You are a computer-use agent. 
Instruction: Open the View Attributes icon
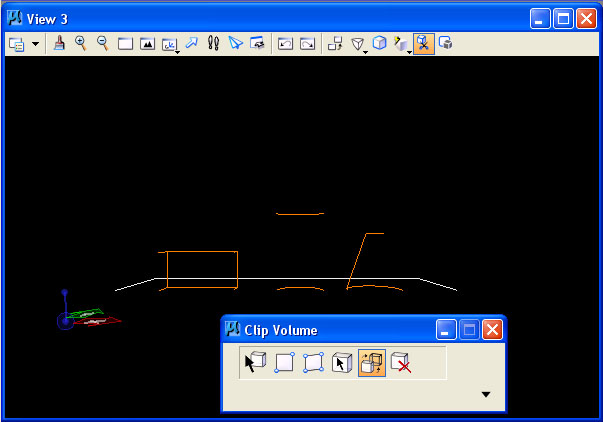(x=17, y=44)
